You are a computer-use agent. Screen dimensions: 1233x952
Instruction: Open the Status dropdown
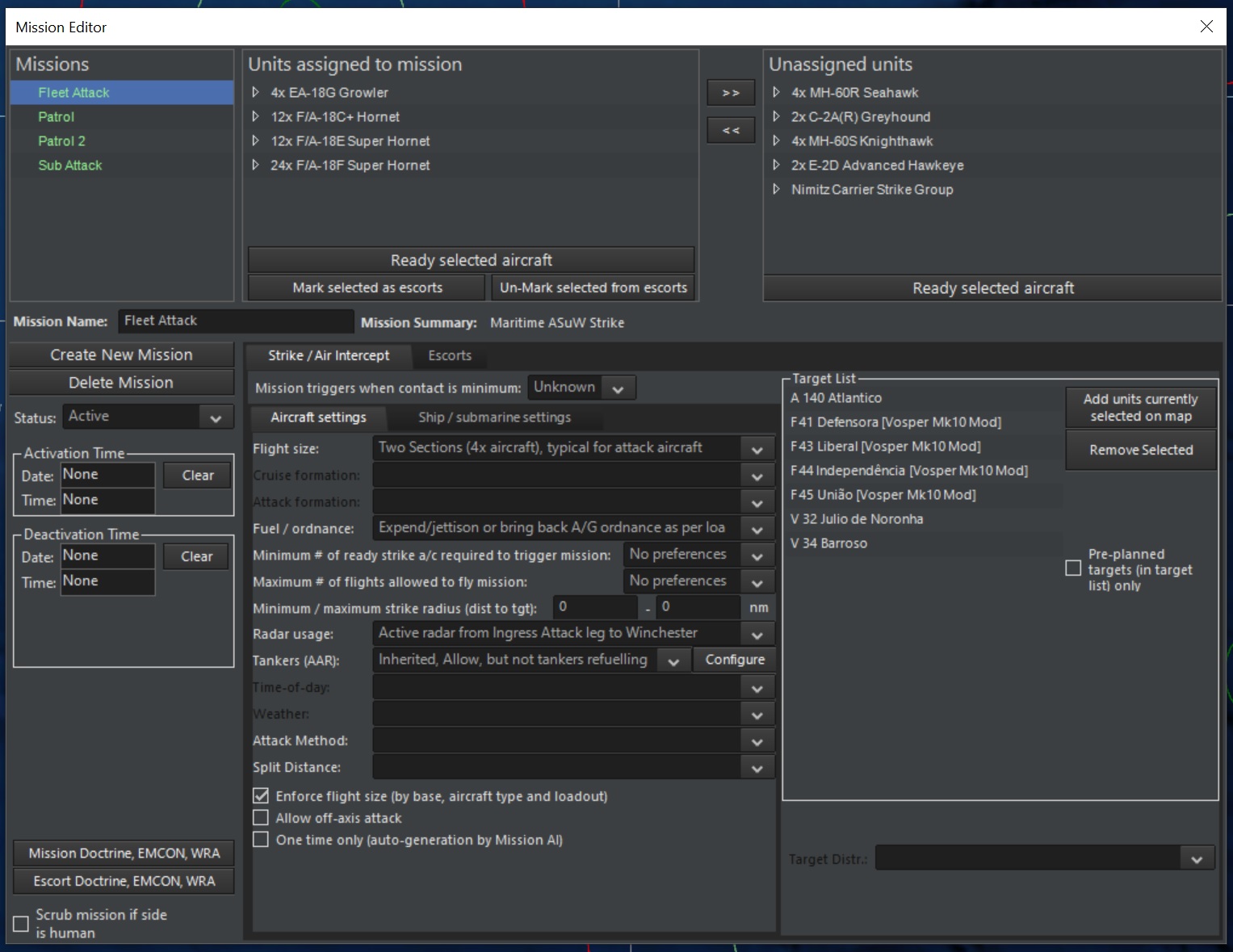tap(148, 417)
